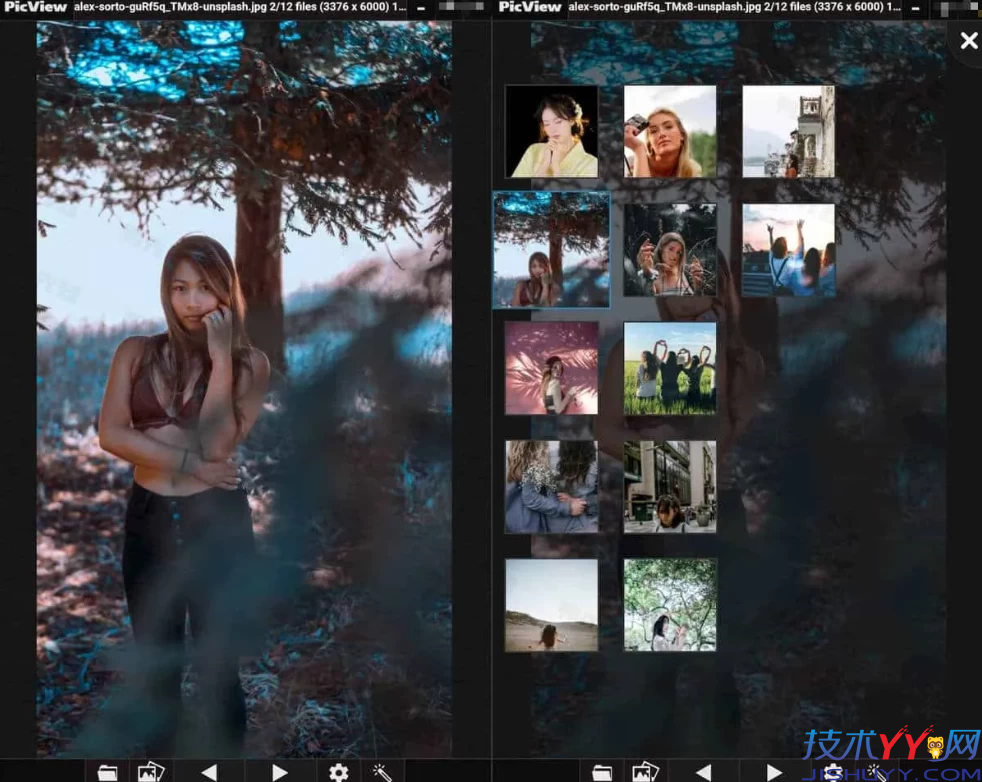Select the magic wand icon in the right window
The image size is (982, 782).
click(875, 771)
